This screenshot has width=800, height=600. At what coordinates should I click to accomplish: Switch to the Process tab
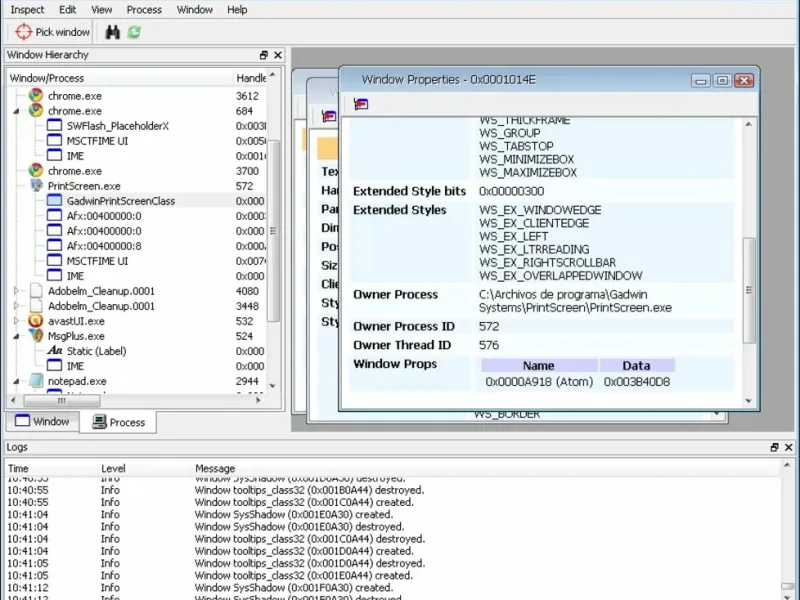118,422
